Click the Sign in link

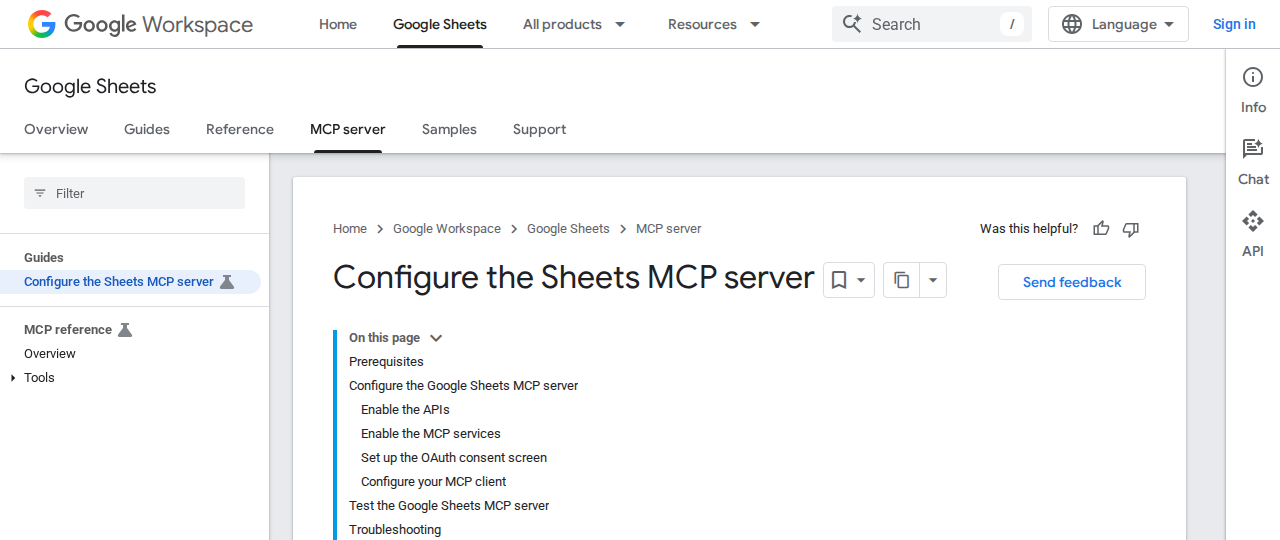point(1234,24)
